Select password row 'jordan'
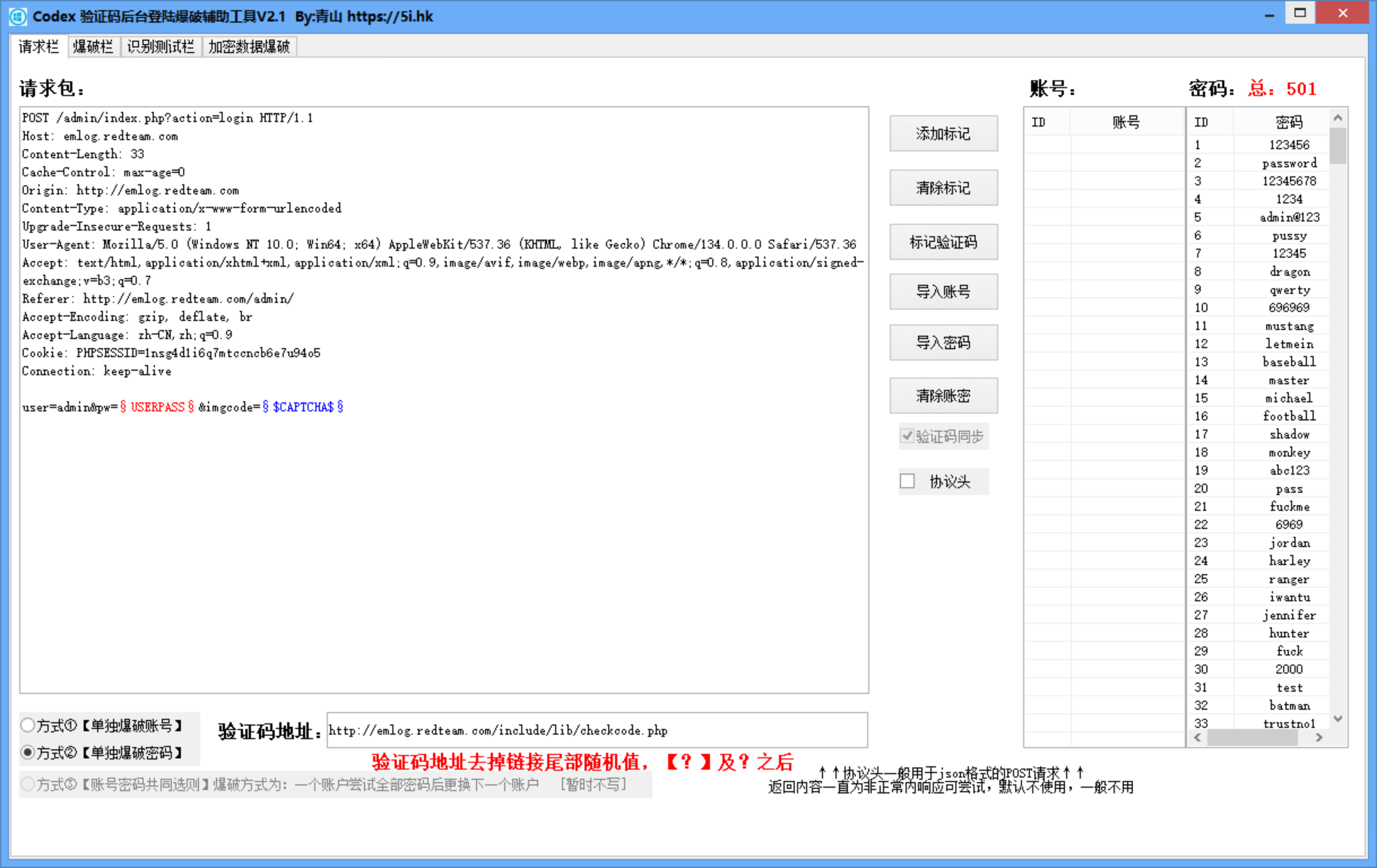Image resolution: width=1377 pixels, height=868 pixels. 1259,542
